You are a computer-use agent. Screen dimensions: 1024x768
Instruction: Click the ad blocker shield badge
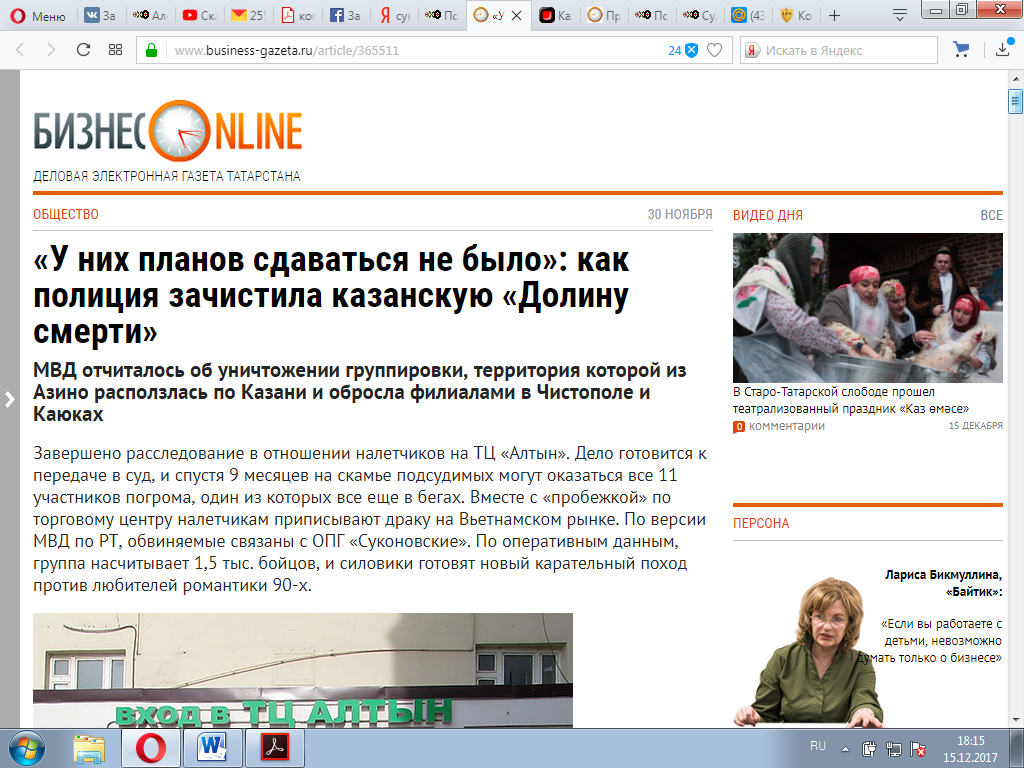click(690, 50)
